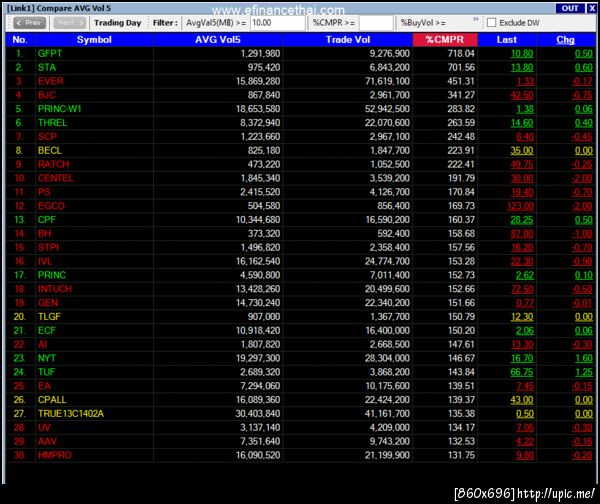Click PRINC-W1 AVG Vol5 value 18,653,580
This screenshot has width=600, height=504.
[x=258, y=109]
